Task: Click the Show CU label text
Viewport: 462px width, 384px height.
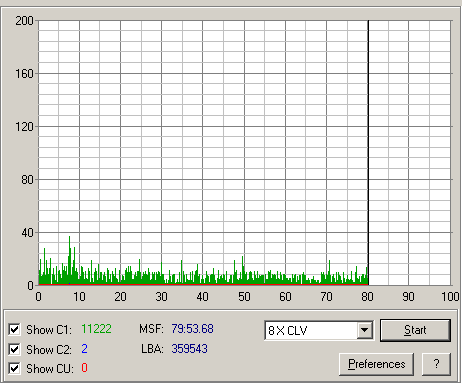Action: click(x=50, y=369)
